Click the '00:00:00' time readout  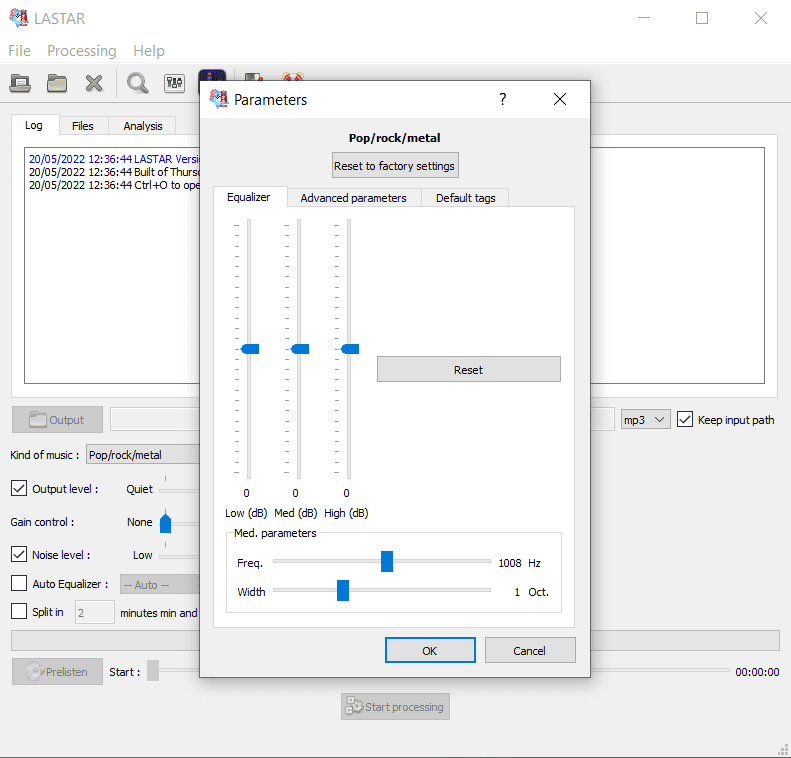(757, 672)
